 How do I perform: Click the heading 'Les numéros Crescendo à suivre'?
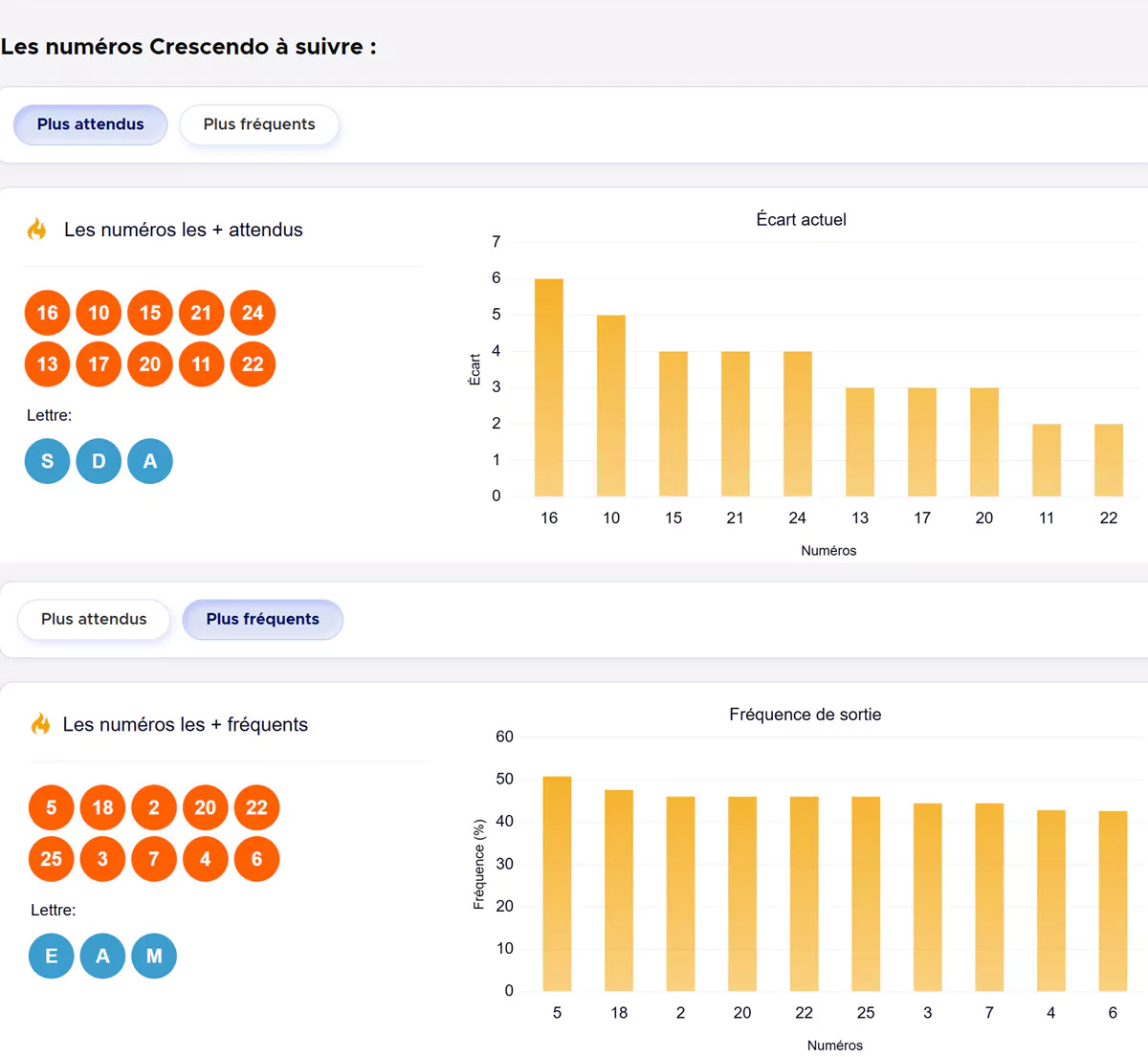click(188, 46)
